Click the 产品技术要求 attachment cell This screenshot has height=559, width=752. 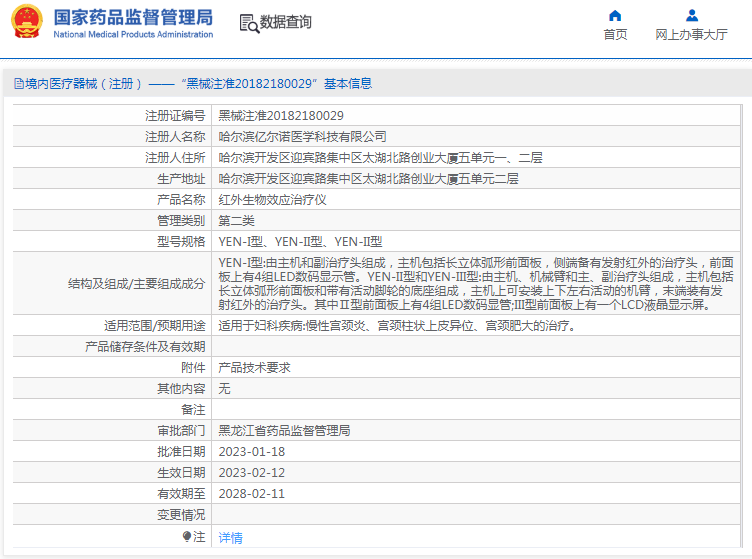point(254,368)
